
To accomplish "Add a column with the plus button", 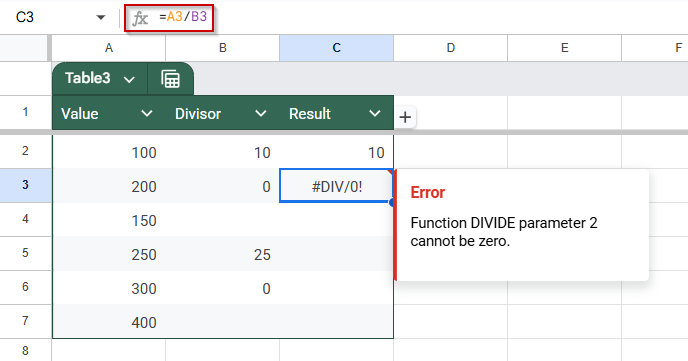I will click(405, 117).
